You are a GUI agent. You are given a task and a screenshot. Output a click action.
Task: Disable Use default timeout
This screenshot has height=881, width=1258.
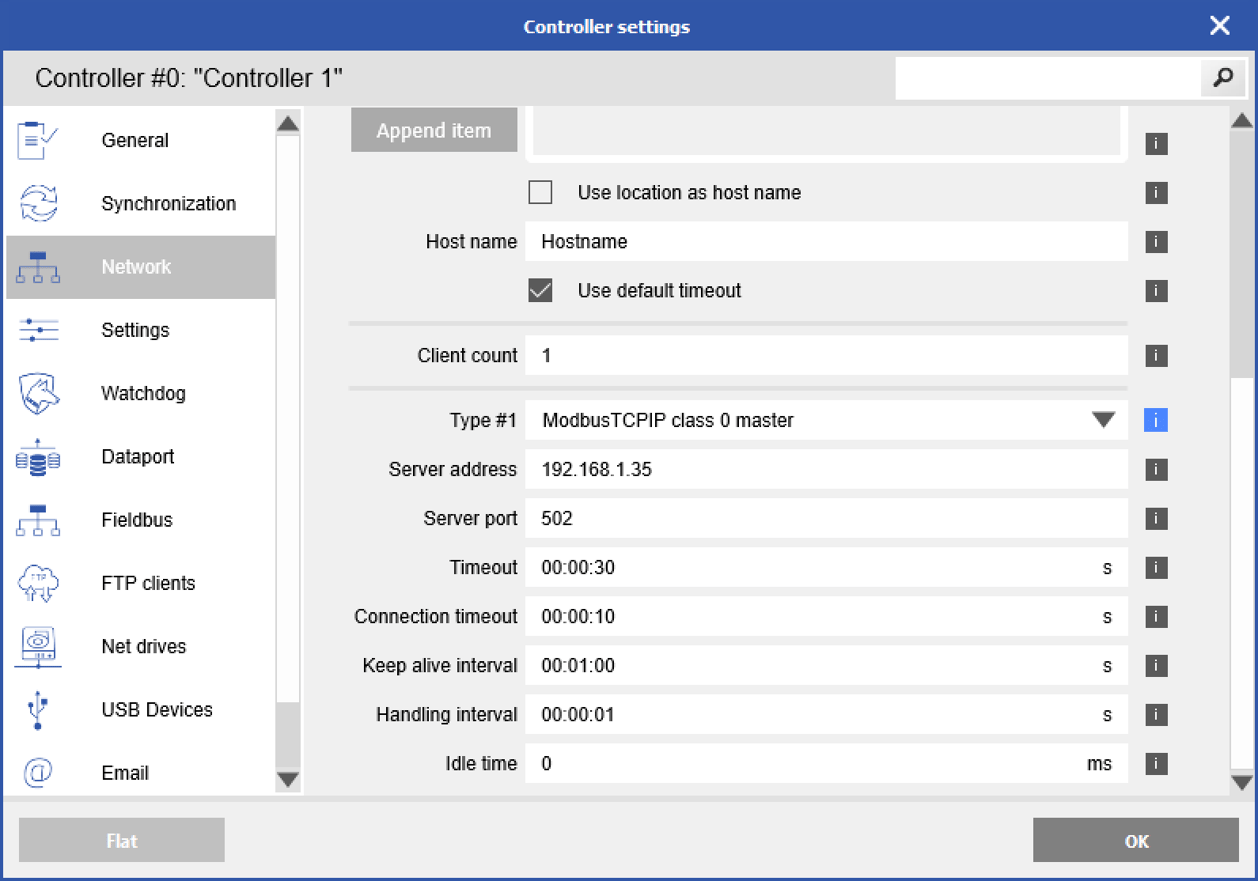(540, 291)
